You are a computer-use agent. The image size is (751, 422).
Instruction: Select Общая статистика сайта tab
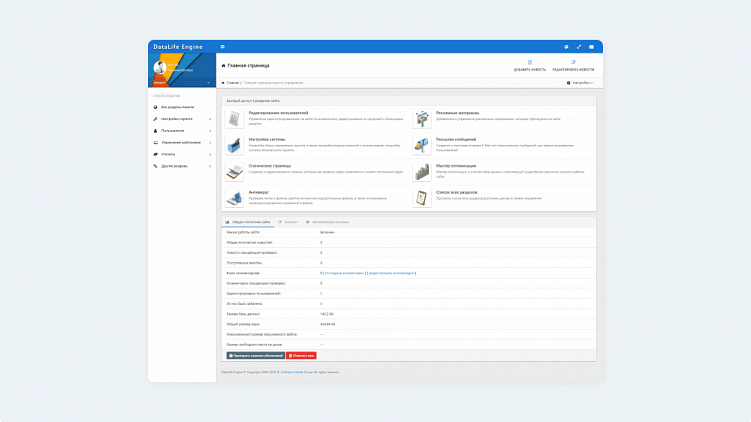click(248, 222)
